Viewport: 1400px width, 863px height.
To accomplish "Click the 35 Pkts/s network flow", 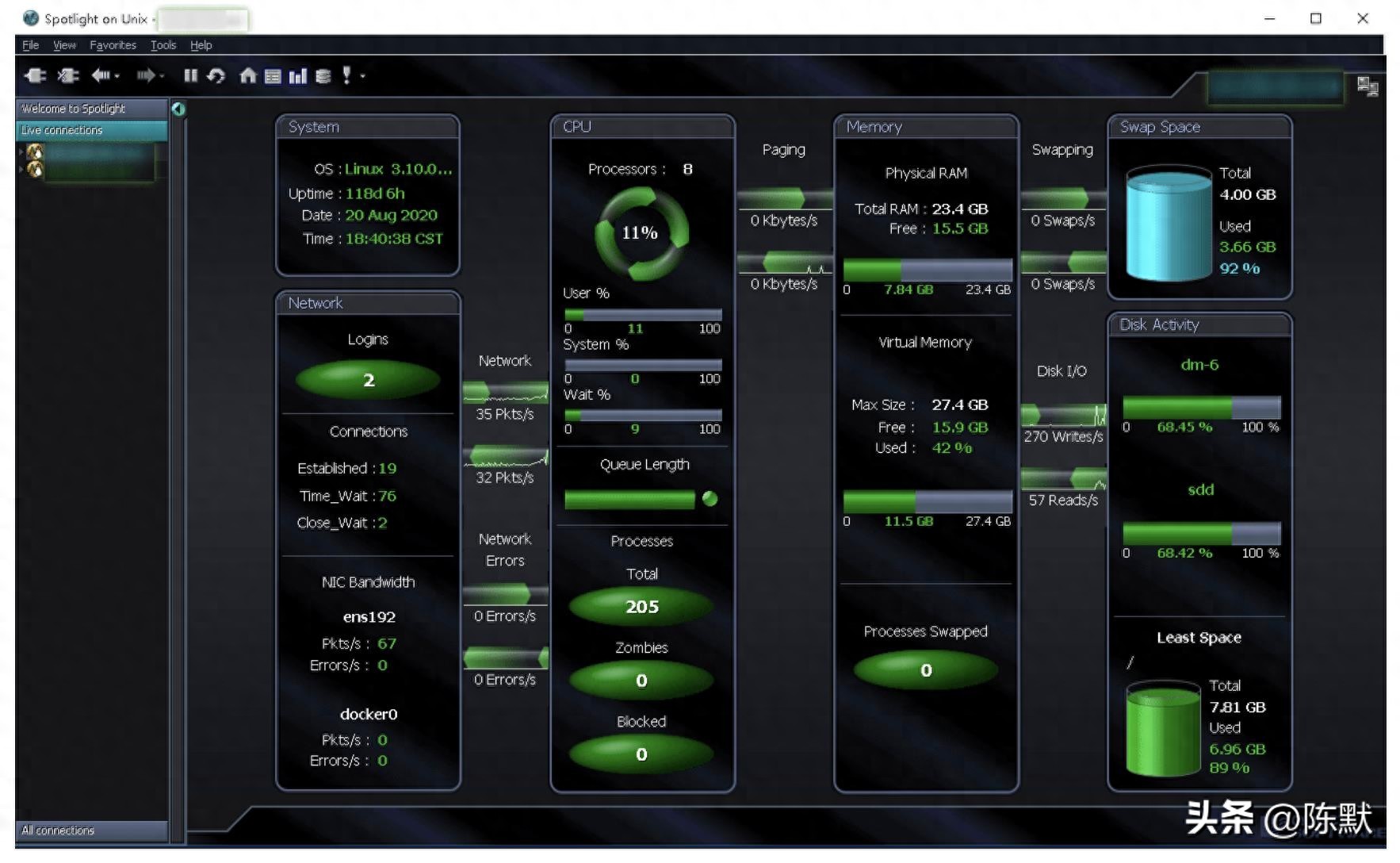I will 505,392.
